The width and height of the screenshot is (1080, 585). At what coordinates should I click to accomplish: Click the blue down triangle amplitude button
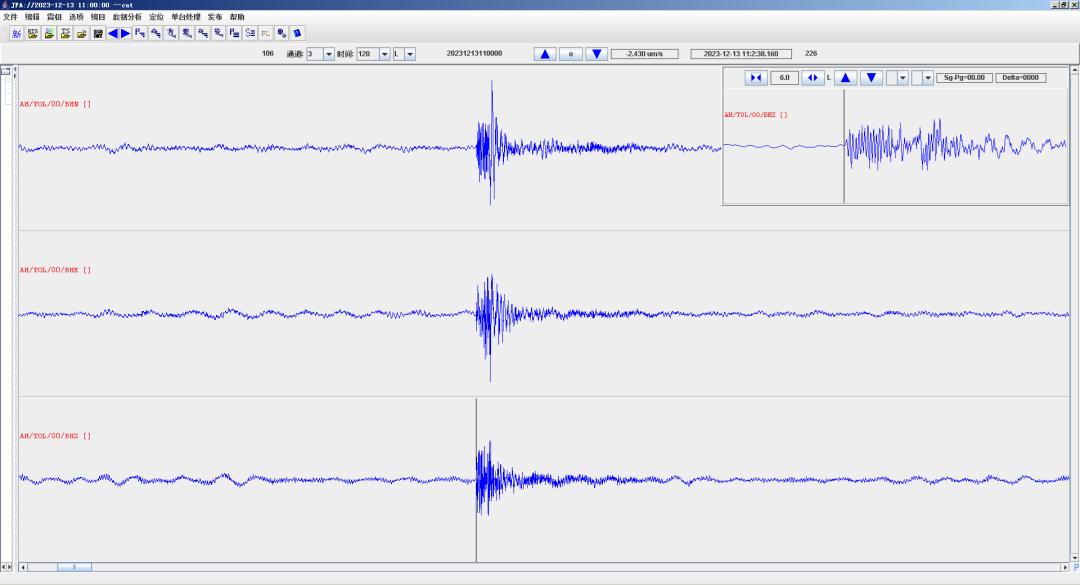click(596, 54)
